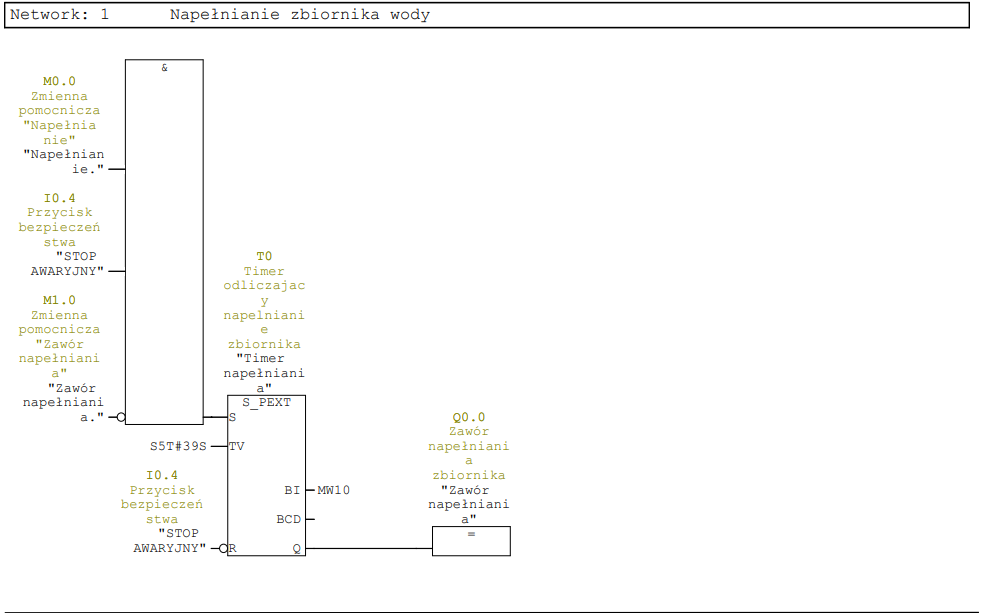Select the Network 1 title bar
The height and width of the screenshot is (613, 985).
(487, 15)
